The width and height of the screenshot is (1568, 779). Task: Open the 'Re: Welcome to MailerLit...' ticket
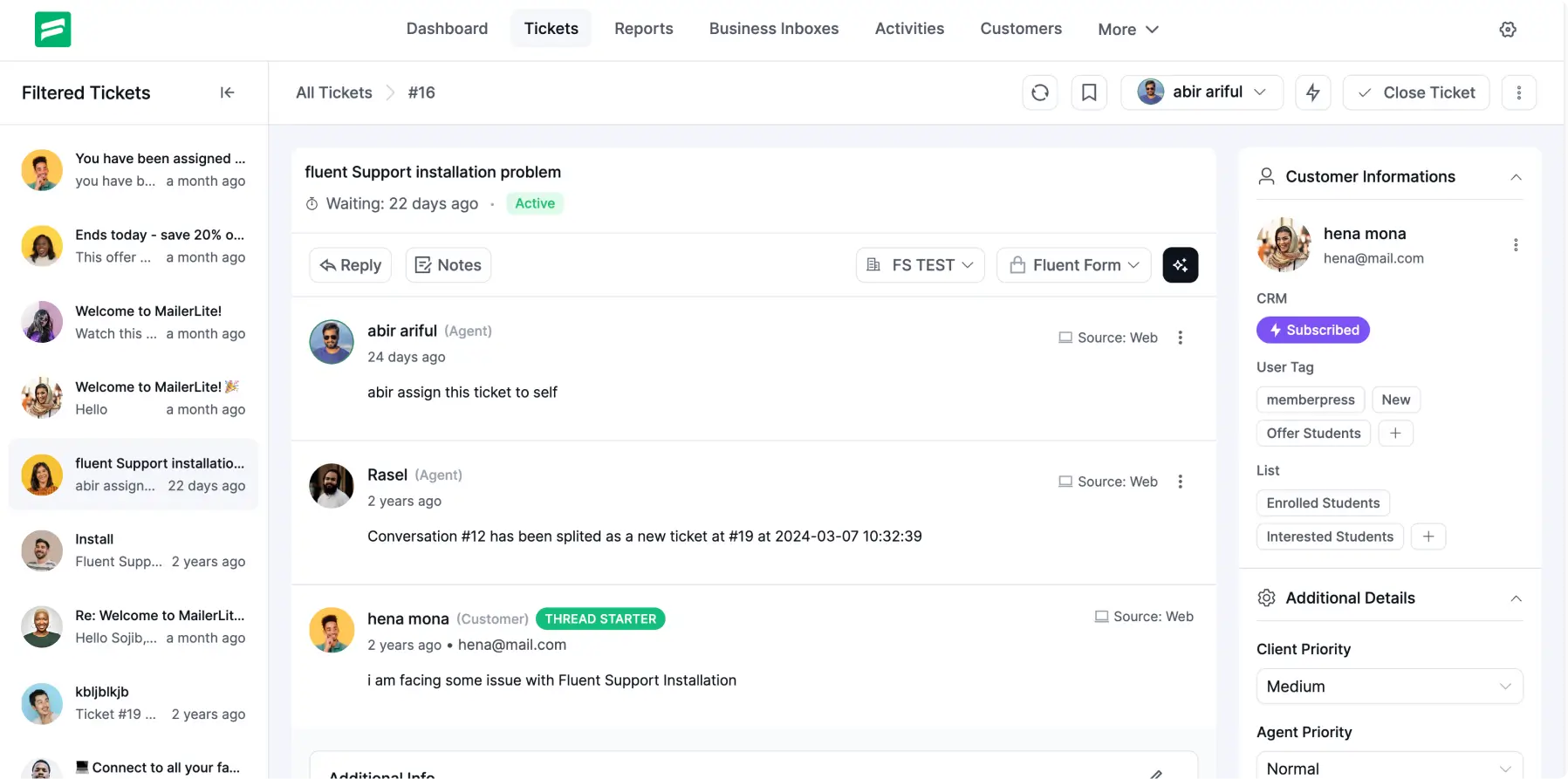tap(134, 626)
